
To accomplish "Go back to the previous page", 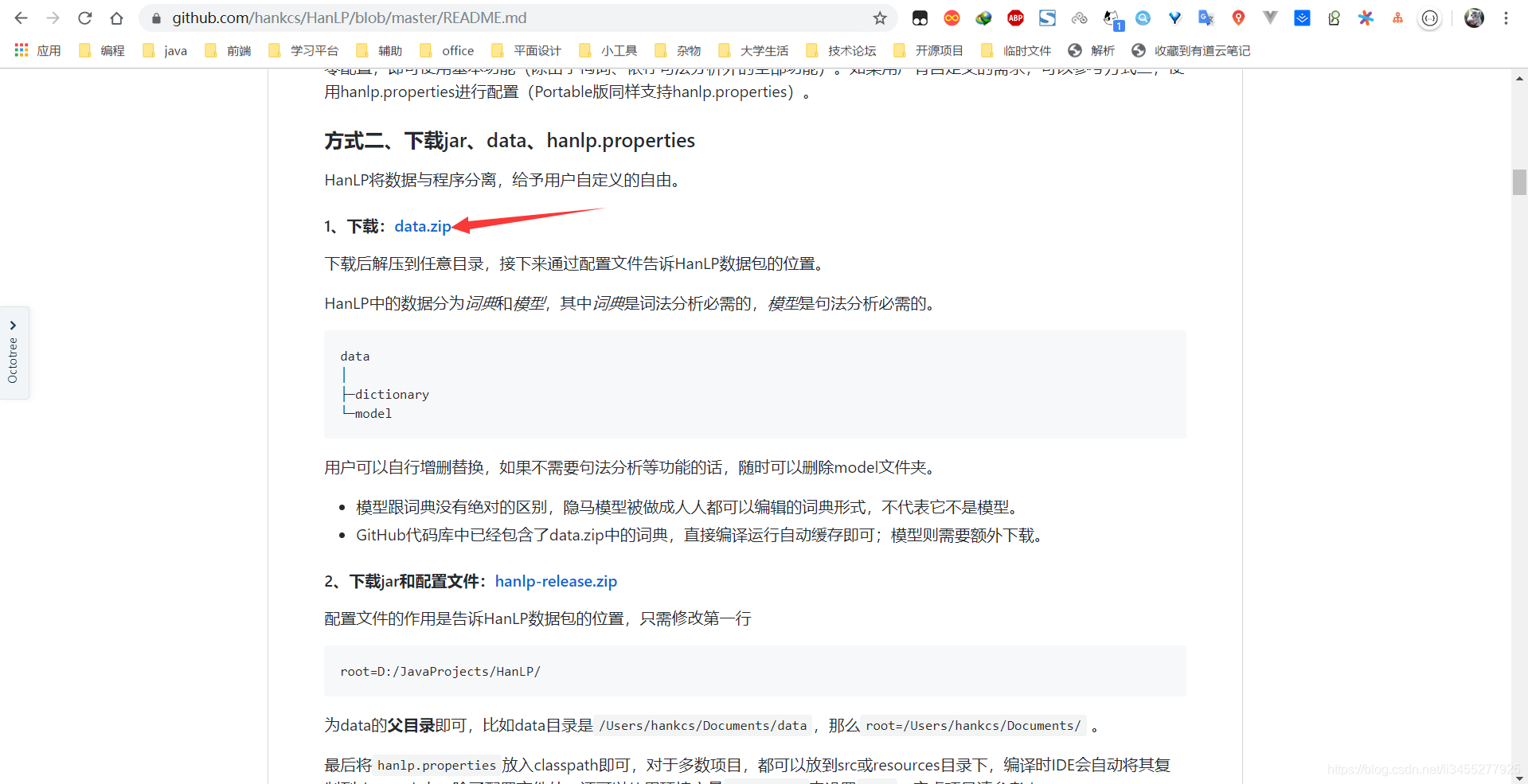I will click(x=21, y=18).
